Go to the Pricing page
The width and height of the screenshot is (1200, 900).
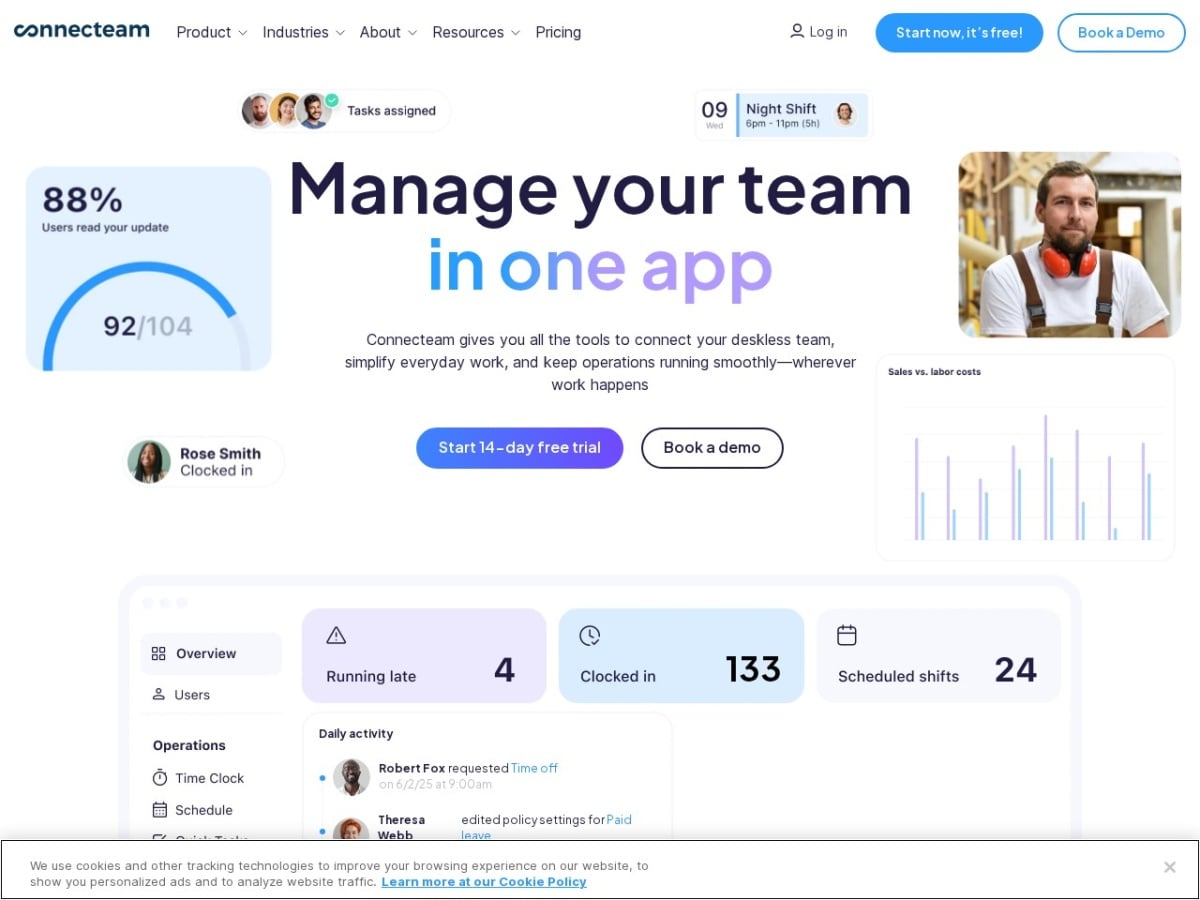[x=558, y=32]
